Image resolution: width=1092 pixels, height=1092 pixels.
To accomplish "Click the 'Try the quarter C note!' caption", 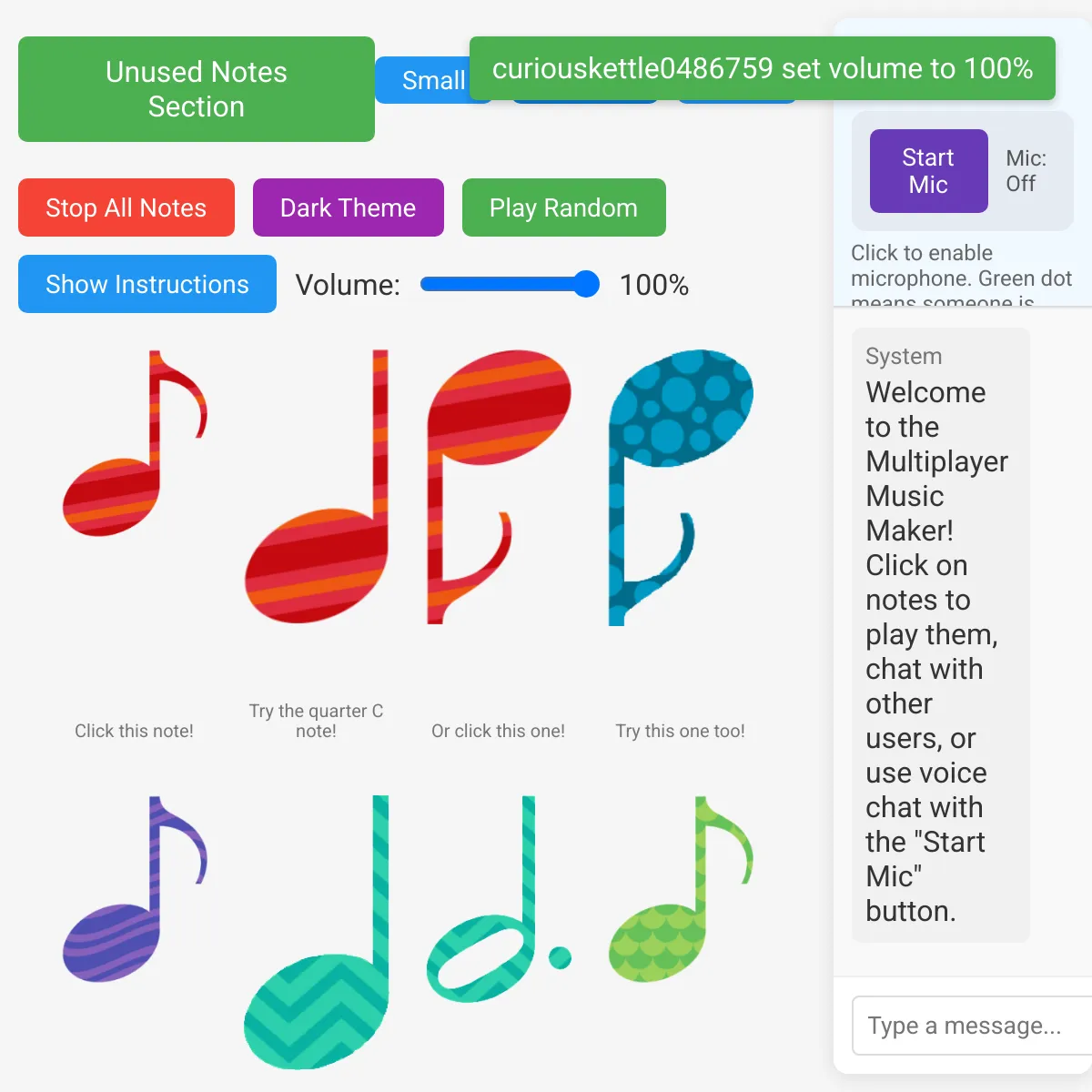I will tap(316, 721).
